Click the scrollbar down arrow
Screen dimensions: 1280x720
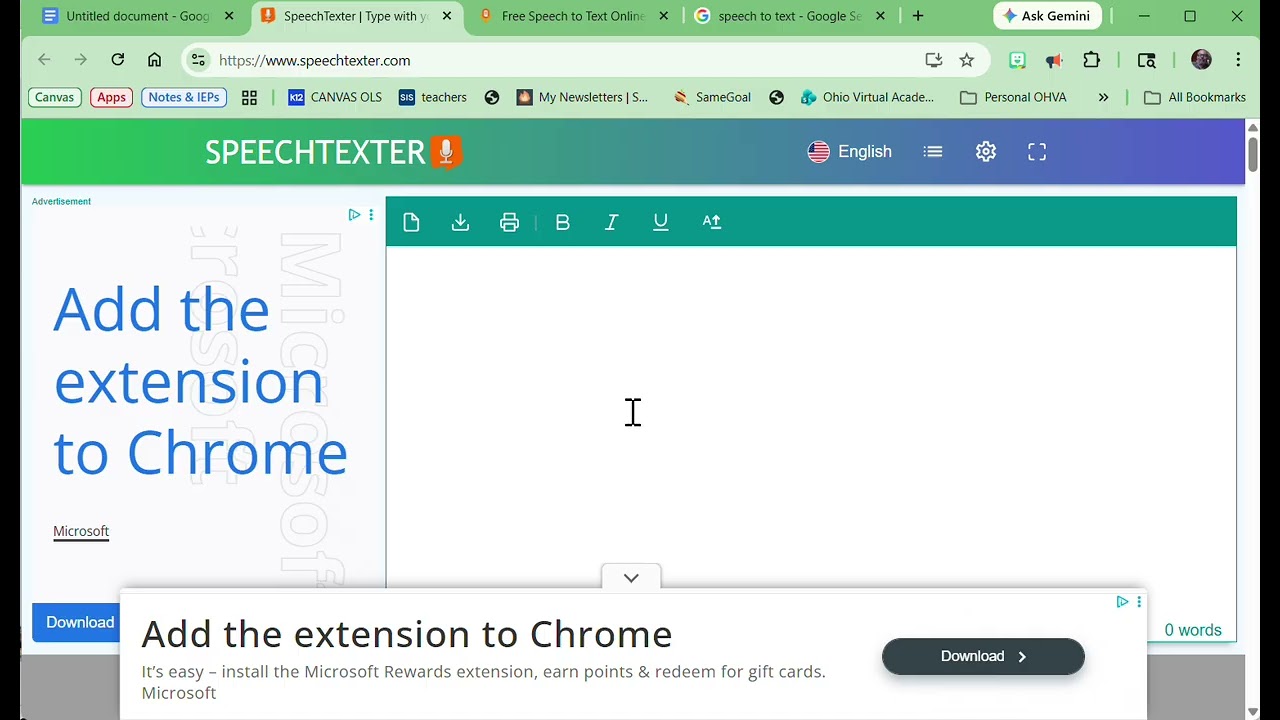1252,712
